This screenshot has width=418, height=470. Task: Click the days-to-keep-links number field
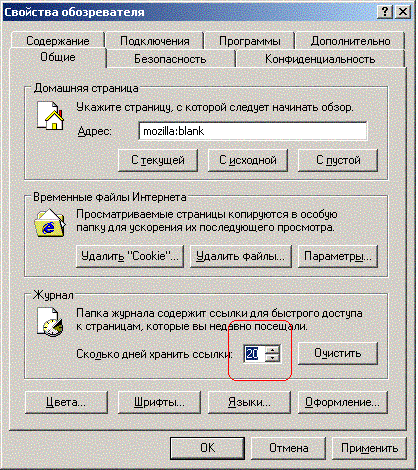tap(255, 353)
